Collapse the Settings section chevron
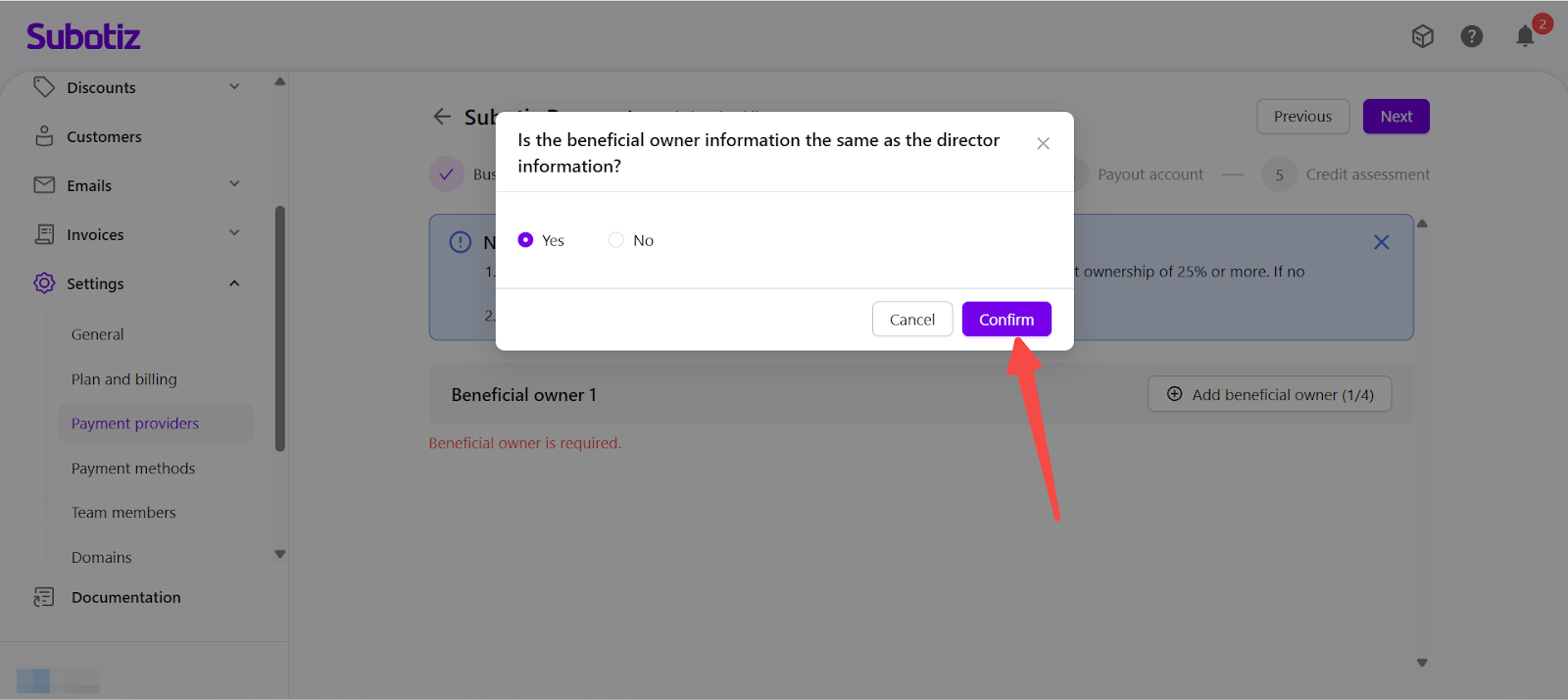This screenshot has height=700, width=1568. [234, 283]
